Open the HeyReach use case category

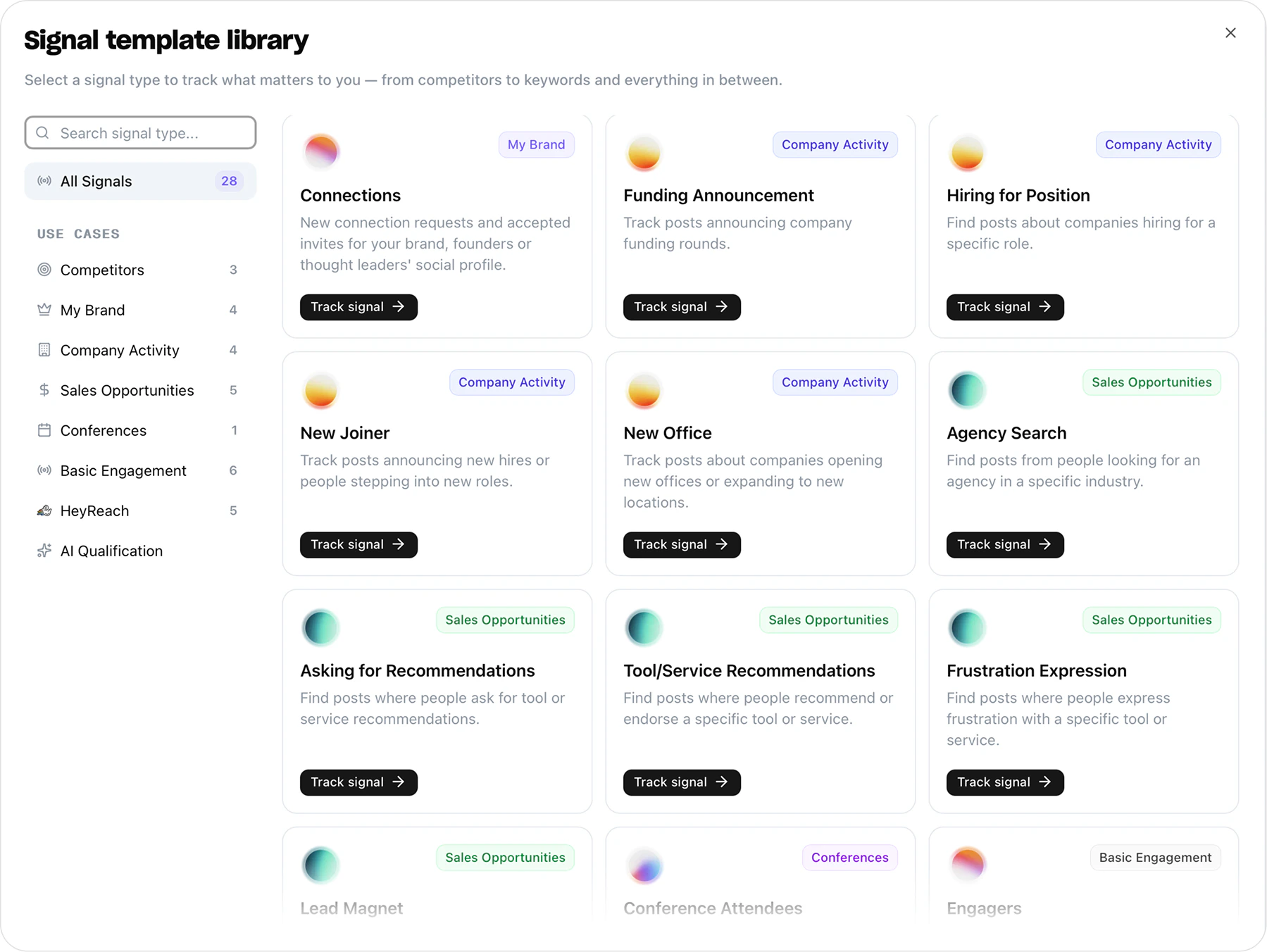coord(94,511)
